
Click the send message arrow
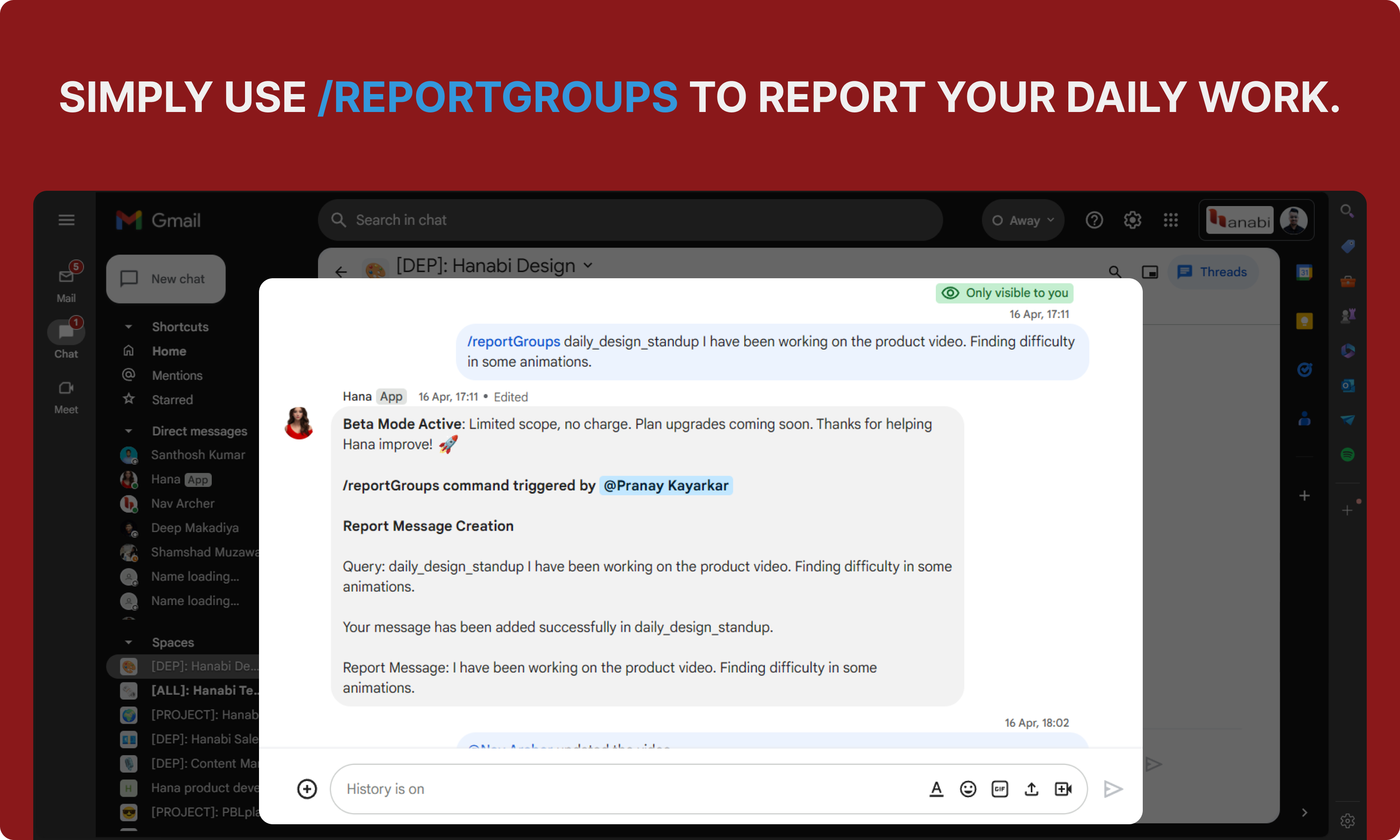click(x=1113, y=788)
